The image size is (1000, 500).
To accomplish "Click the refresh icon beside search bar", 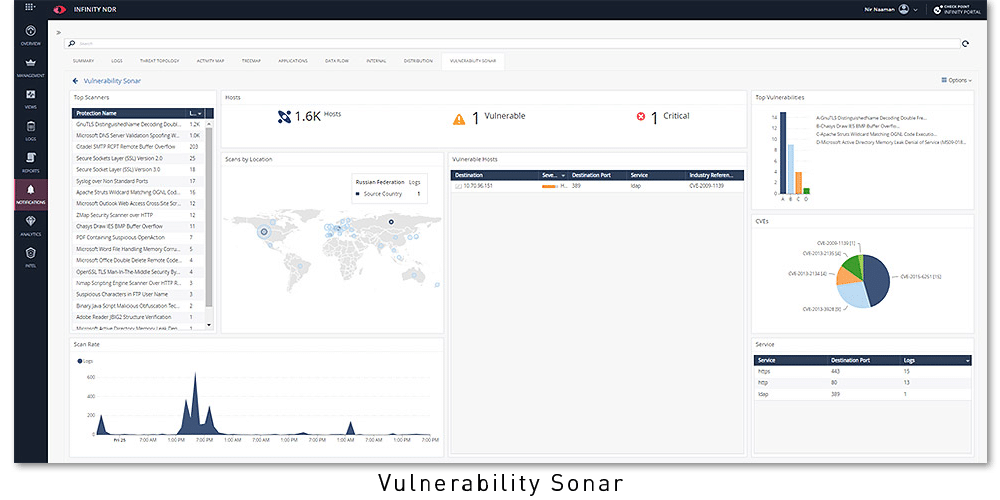I will coord(966,43).
